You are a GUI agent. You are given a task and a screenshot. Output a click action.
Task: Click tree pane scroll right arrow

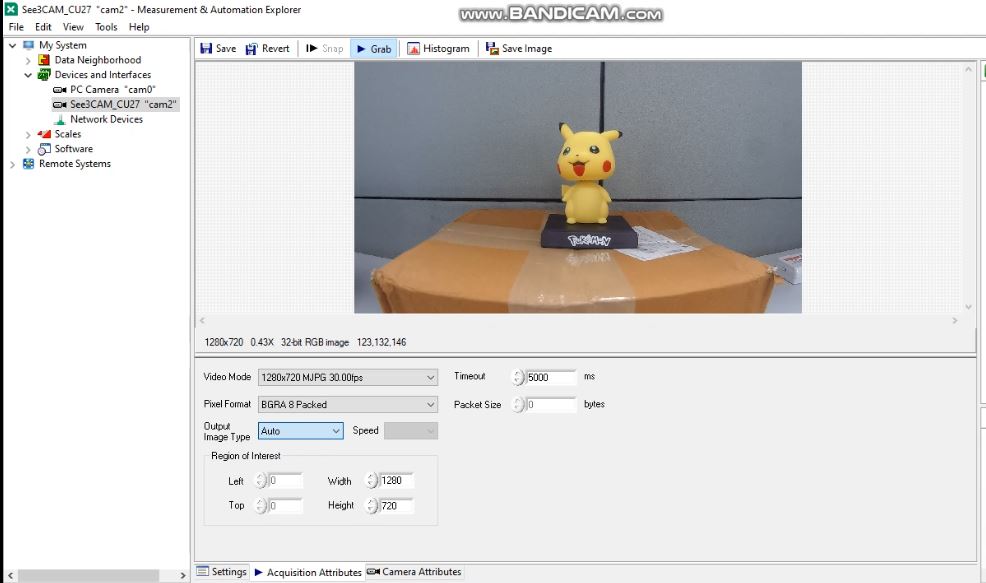pos(182,575)
